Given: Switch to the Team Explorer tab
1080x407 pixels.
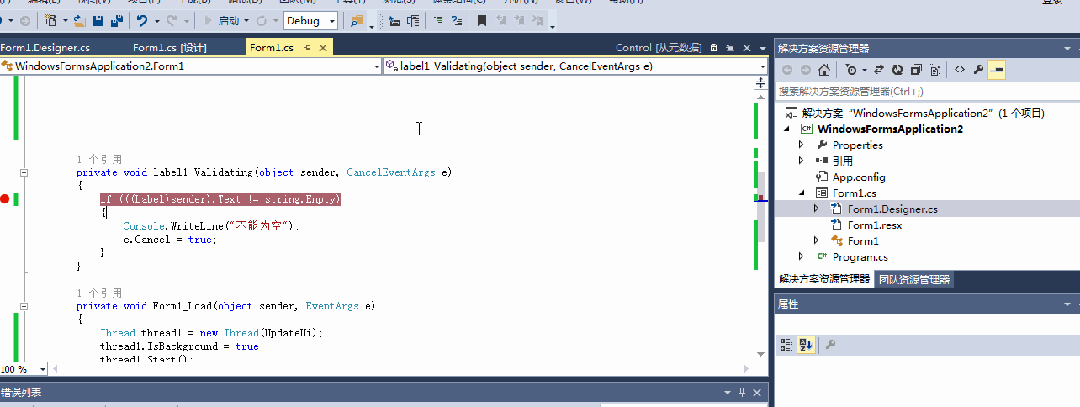Looking at the screenshot, I should [x=914, y=280].
